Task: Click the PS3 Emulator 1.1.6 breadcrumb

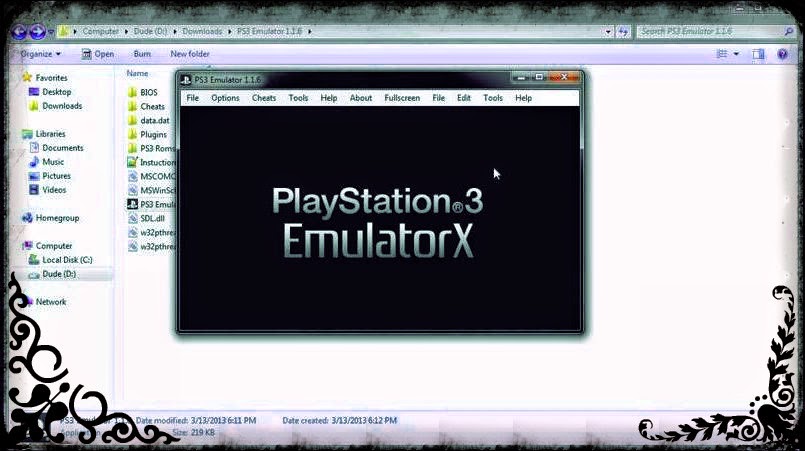Action: click(270, 31)
